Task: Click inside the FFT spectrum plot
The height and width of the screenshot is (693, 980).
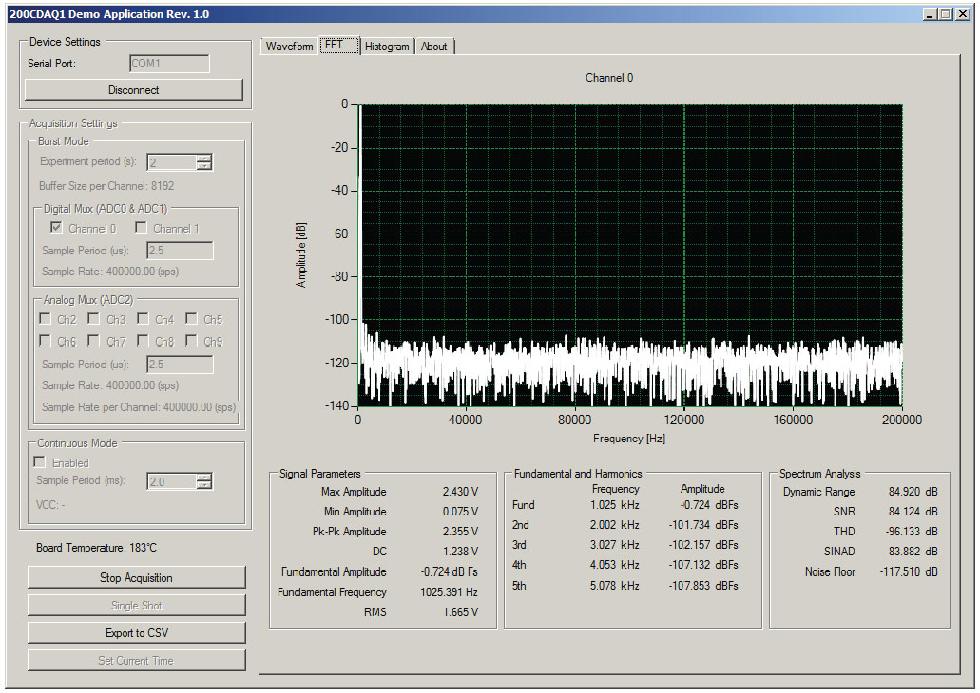Action: pyautogui.click(x=630, y=250)
